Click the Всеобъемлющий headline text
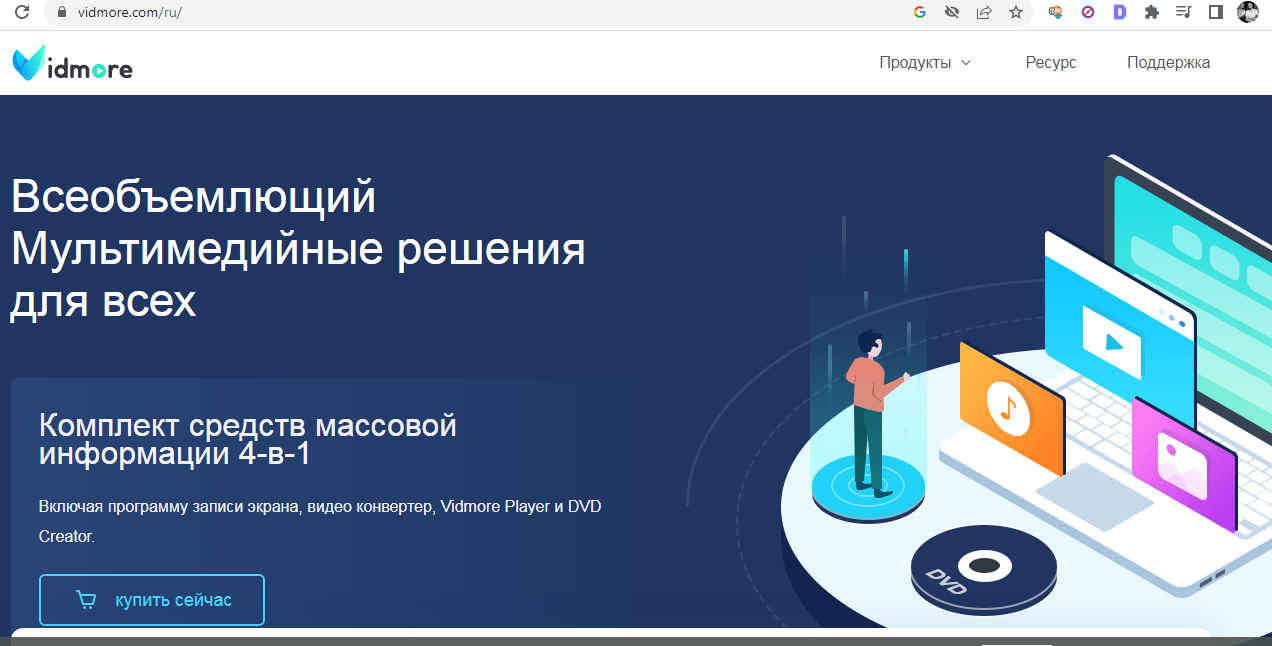Viewport: 1272px width, 646px height. 194,196
